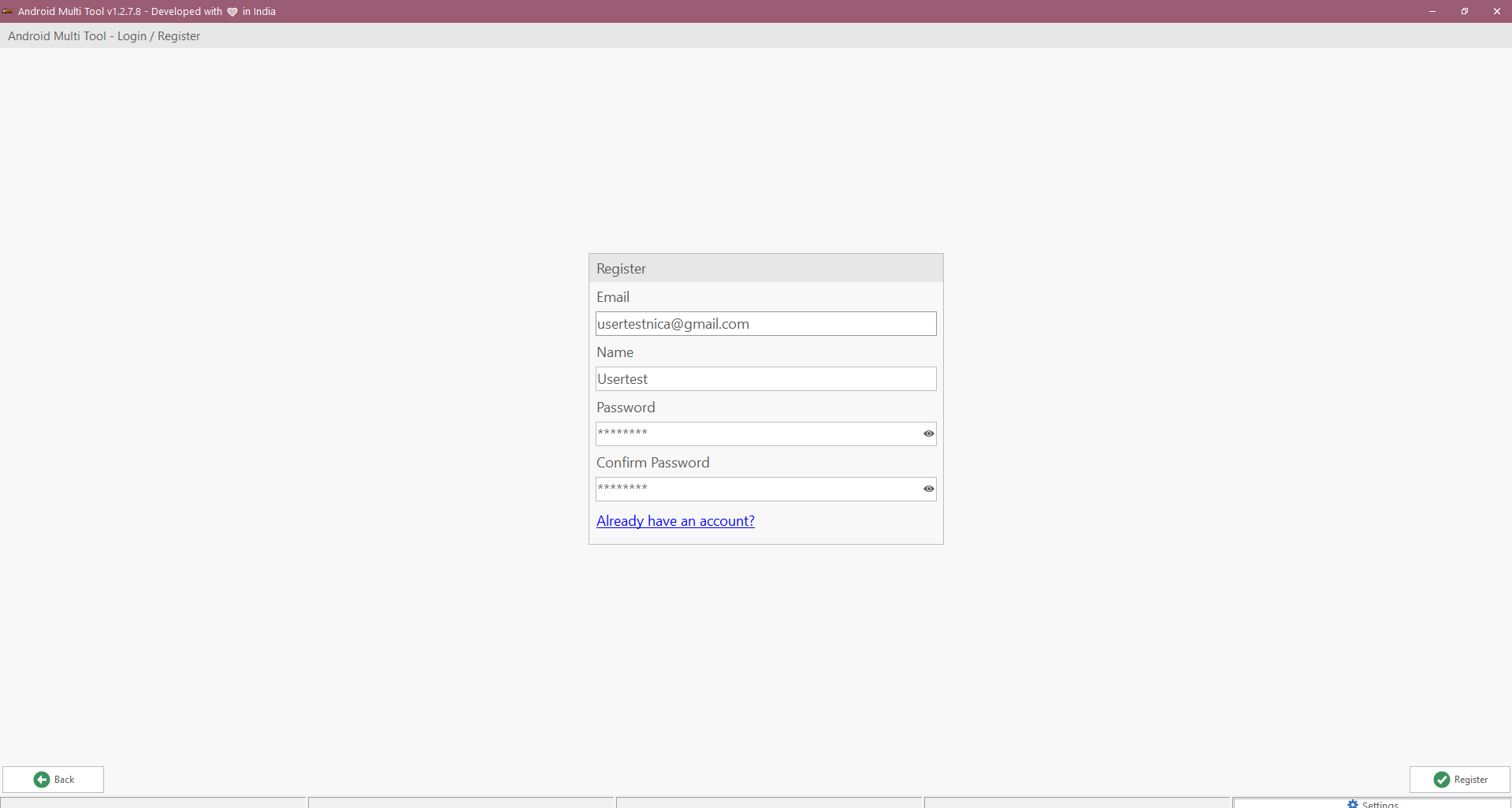Focus the Email input field
Screen dimensions: 1512x808
(764, 324)
